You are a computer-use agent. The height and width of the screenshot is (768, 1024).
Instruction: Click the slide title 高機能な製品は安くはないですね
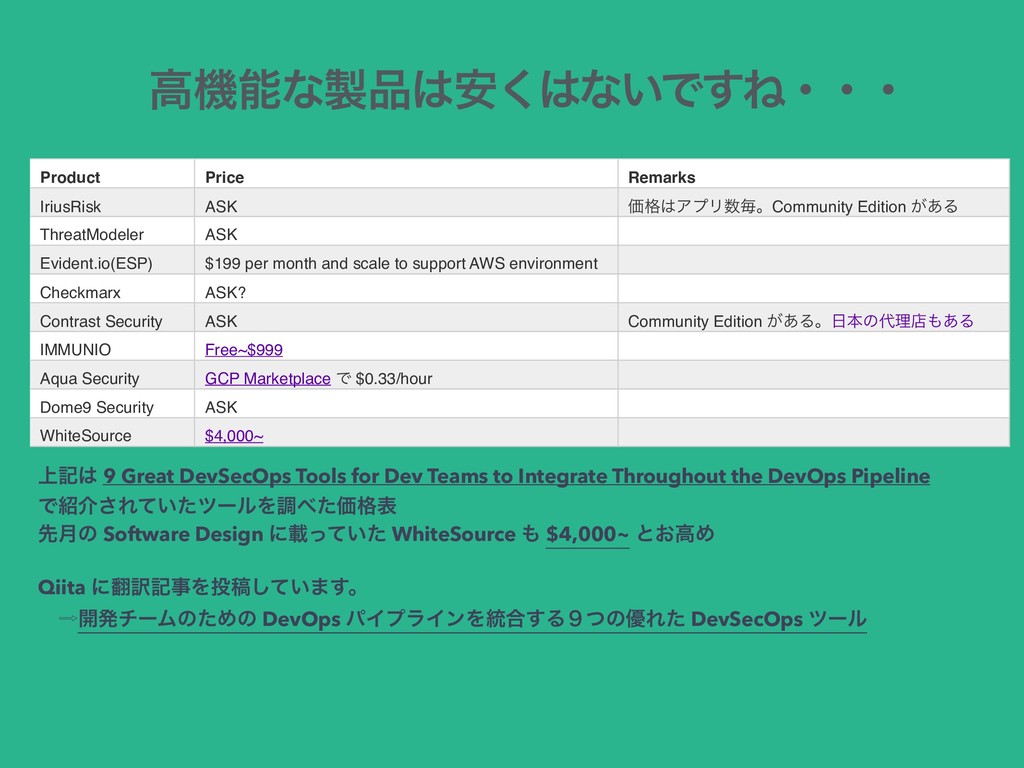522,89
